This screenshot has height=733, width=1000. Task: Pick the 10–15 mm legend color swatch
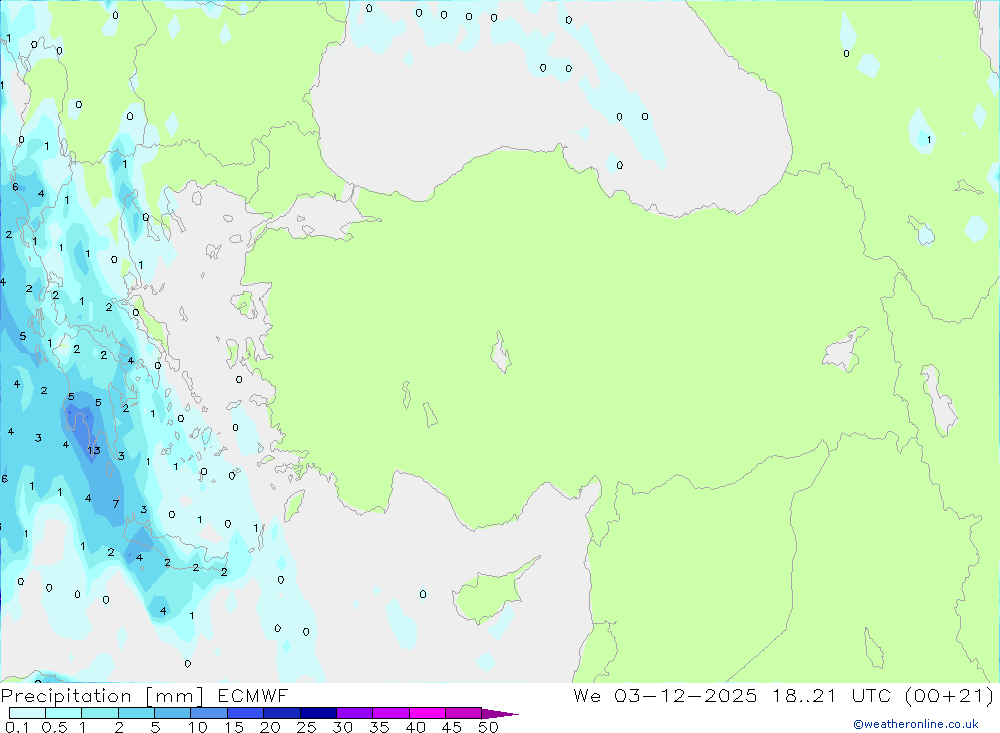click(x=209, y=713)
